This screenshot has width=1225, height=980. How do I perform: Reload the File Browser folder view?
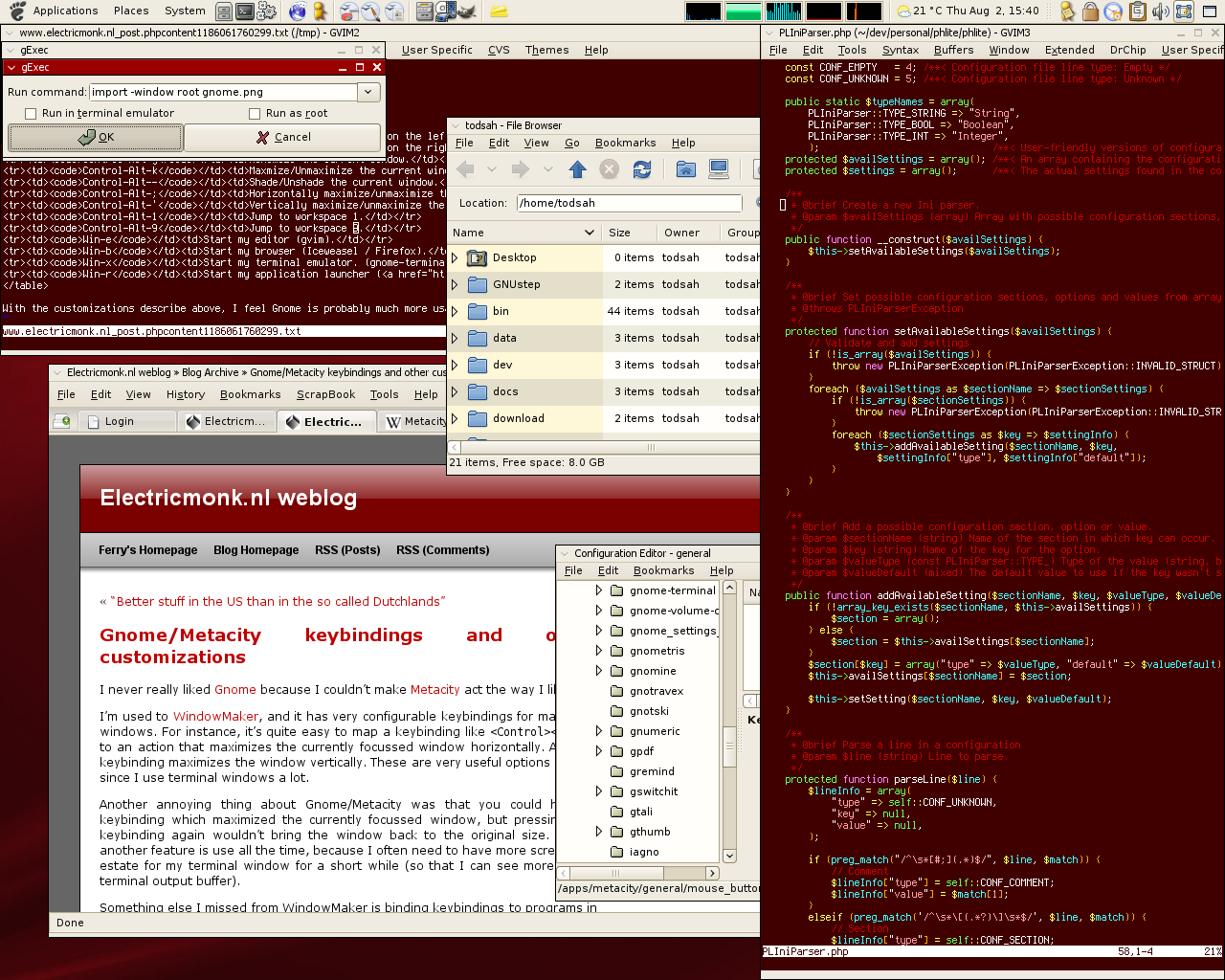[x=641, y=169]
